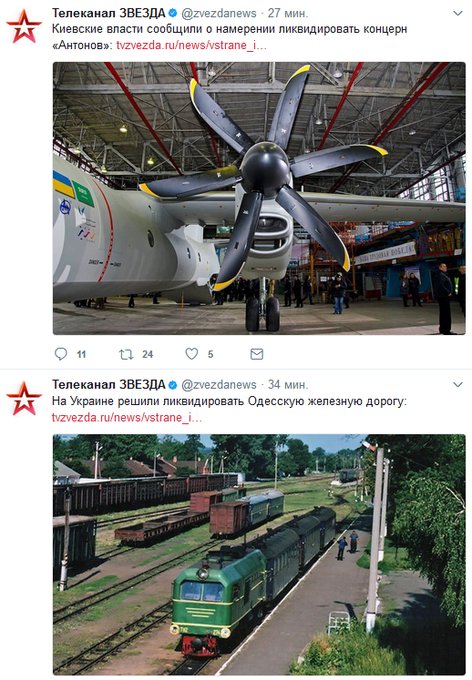Send the Antonov tweet via envelope icon
The height and width of the screenshot is (680, 472).
(257, 354)
